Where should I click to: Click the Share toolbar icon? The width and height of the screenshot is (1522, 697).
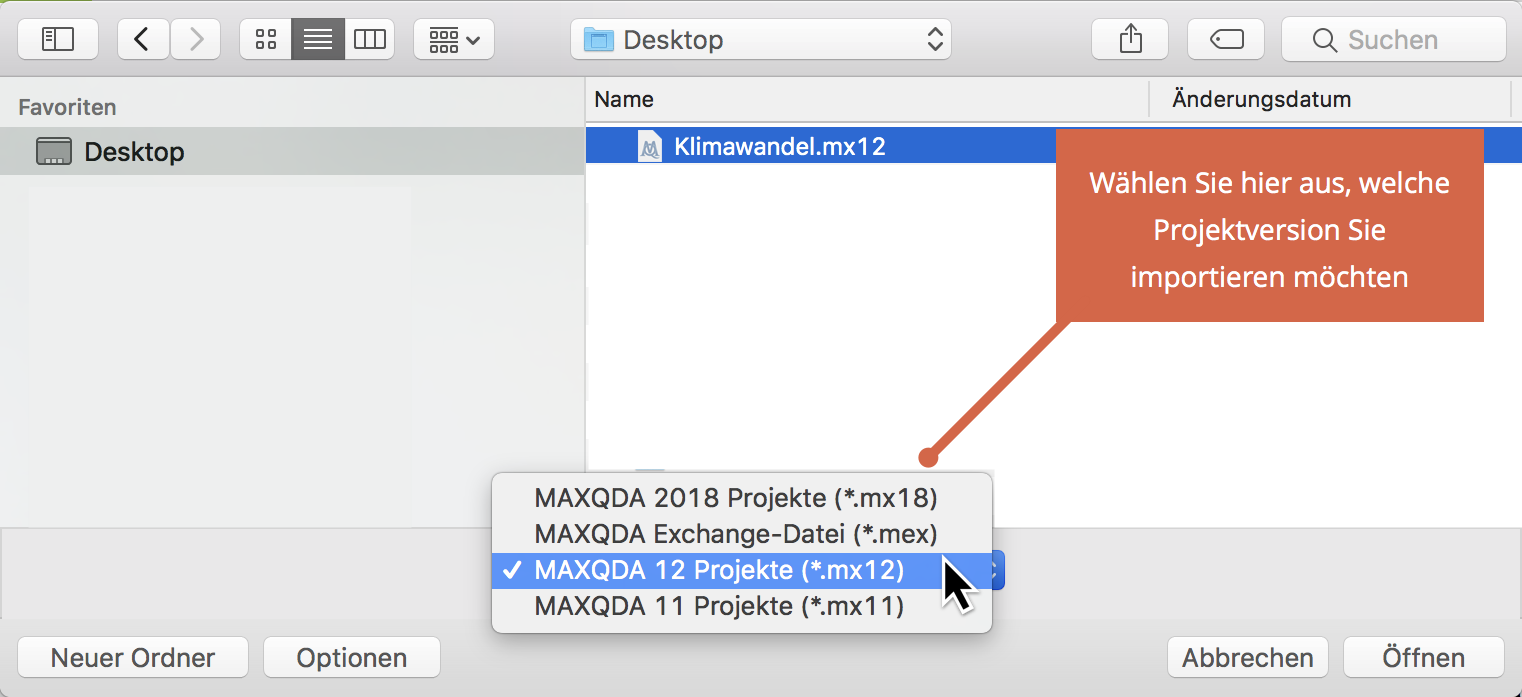pyautogui.click(x=1130, y=40)
